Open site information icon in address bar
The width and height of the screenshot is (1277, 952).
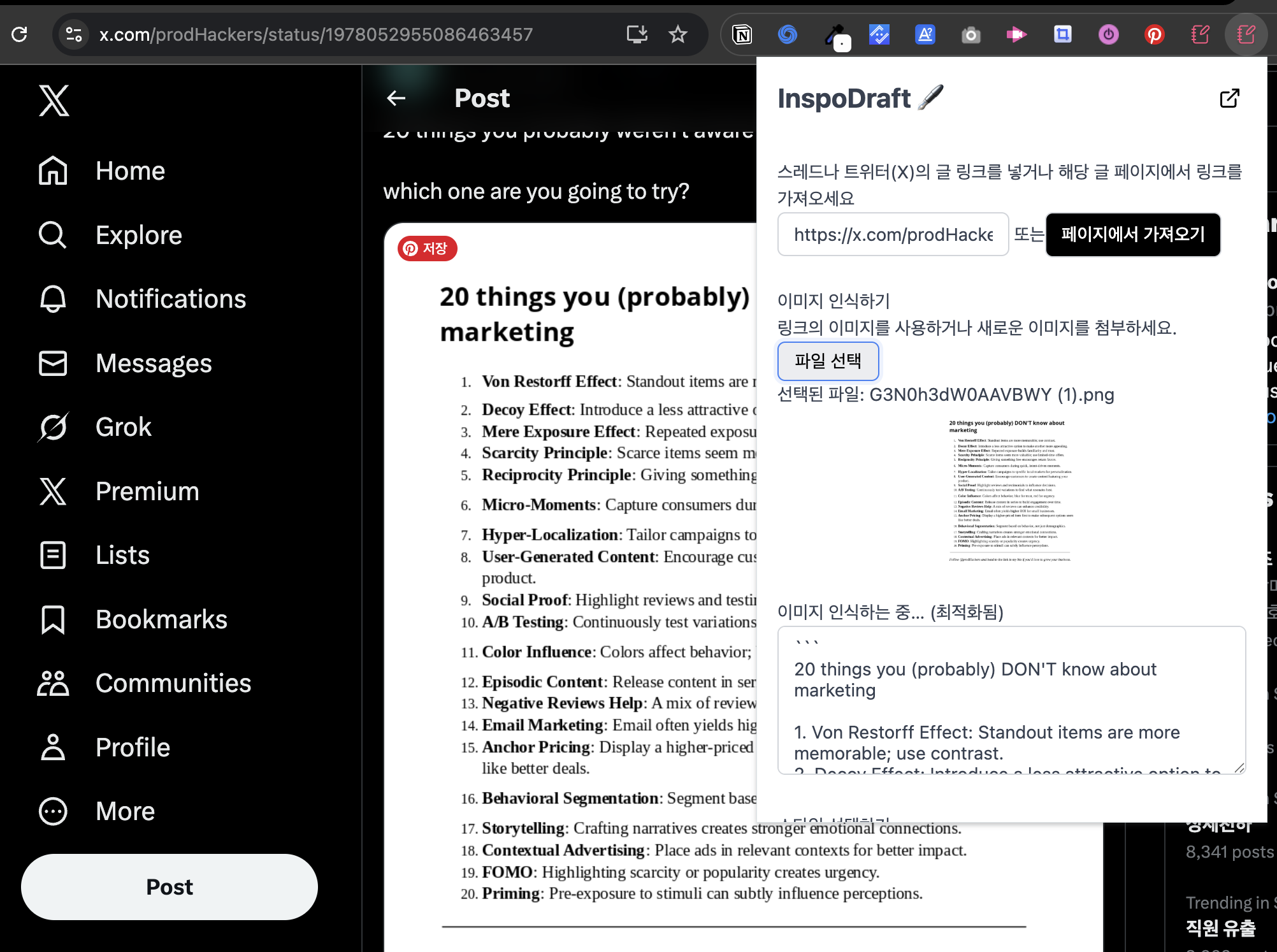point(74,34)
